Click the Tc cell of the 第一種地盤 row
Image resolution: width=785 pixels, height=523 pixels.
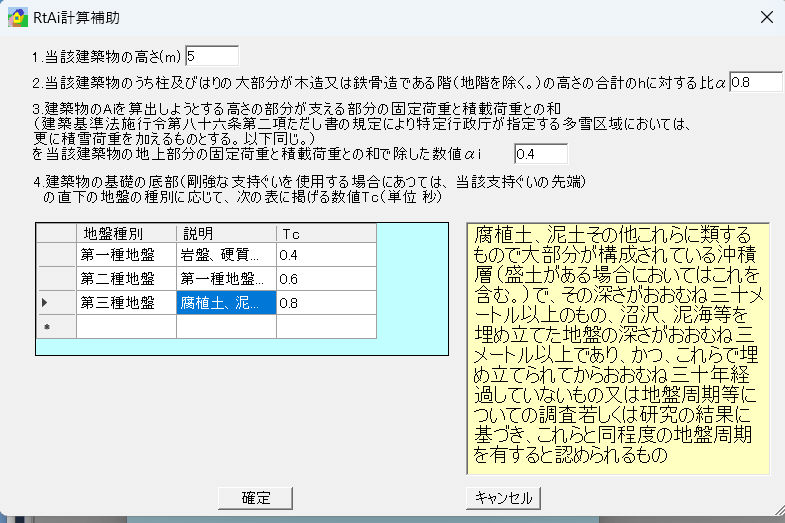point(326,256)
